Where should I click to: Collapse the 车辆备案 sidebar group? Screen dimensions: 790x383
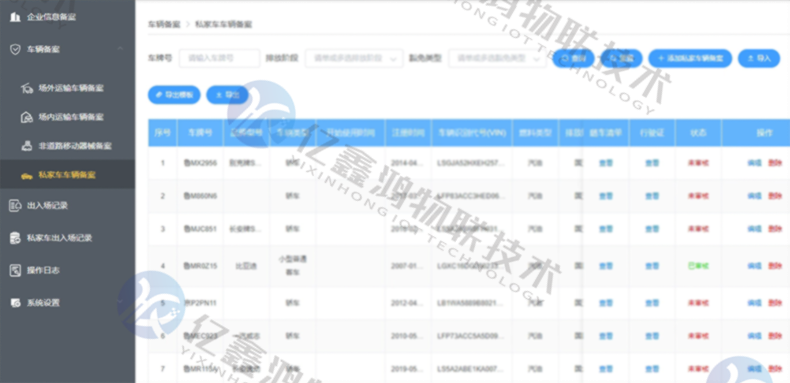(x=120, y=49)
